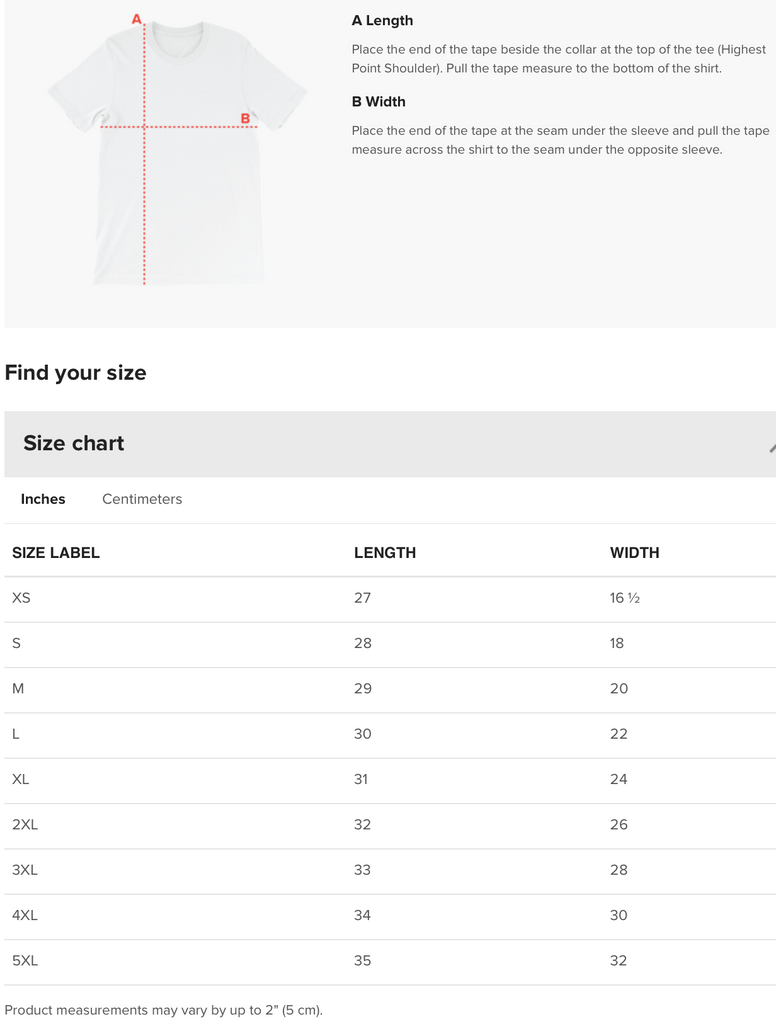Click the "B Width" instruction heading
The image size is (776, 1024).
click(378, 102)
